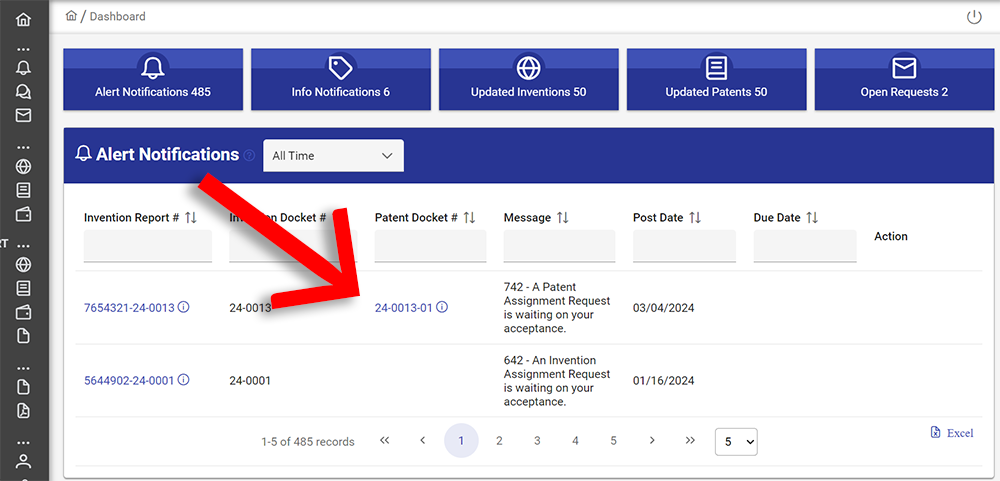This screenshot has width=1000, height=481.
Task: Open the envelope mail icon in sidebar
Action: point(24,115)
